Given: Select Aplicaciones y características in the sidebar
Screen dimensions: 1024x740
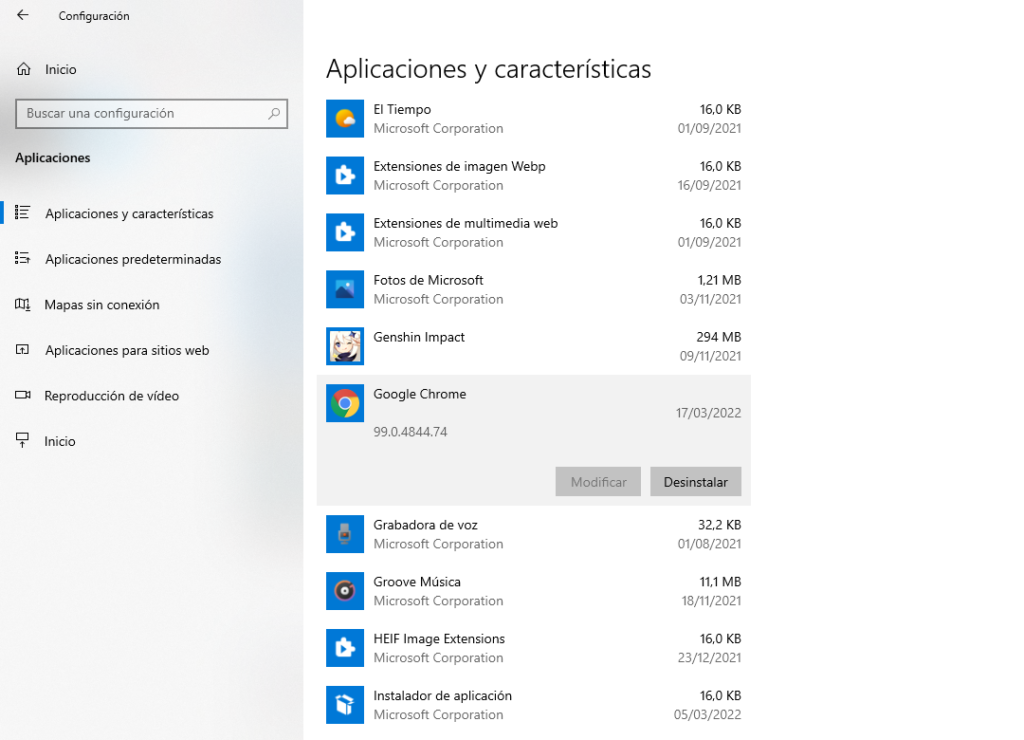Looking at the screenshot, I should tap(129, 214).
